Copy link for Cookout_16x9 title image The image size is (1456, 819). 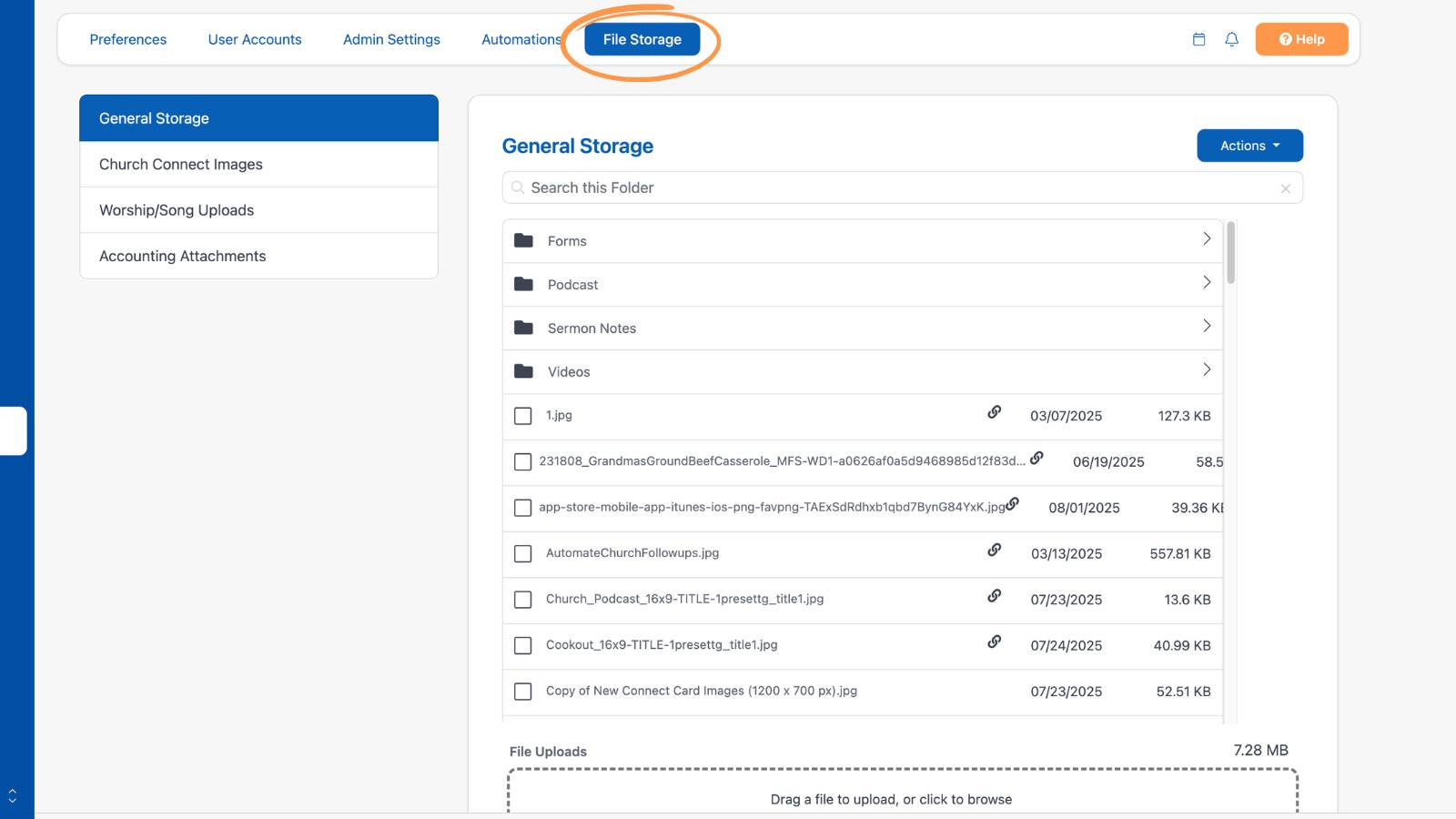[x=995, y=642]
